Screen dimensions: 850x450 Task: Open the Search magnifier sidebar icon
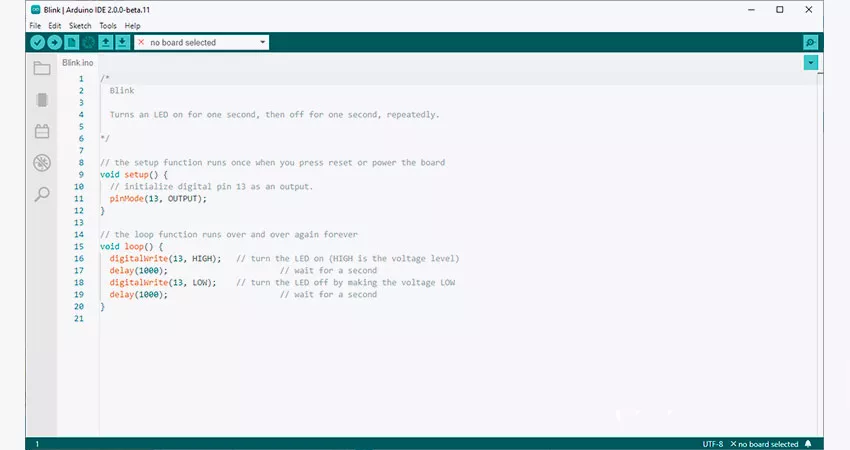point(42,194)
